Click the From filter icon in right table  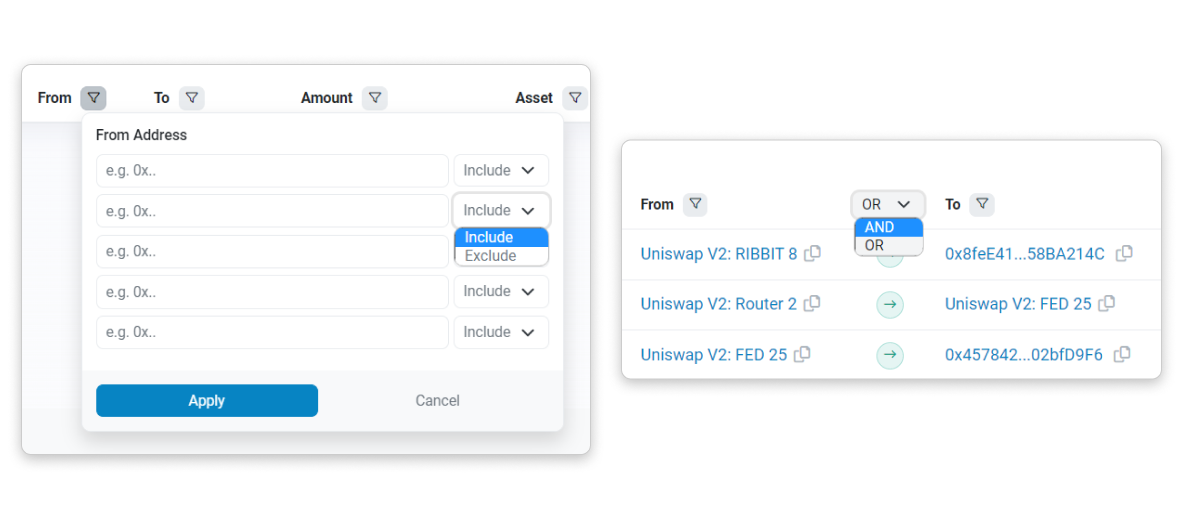(695, 204)
